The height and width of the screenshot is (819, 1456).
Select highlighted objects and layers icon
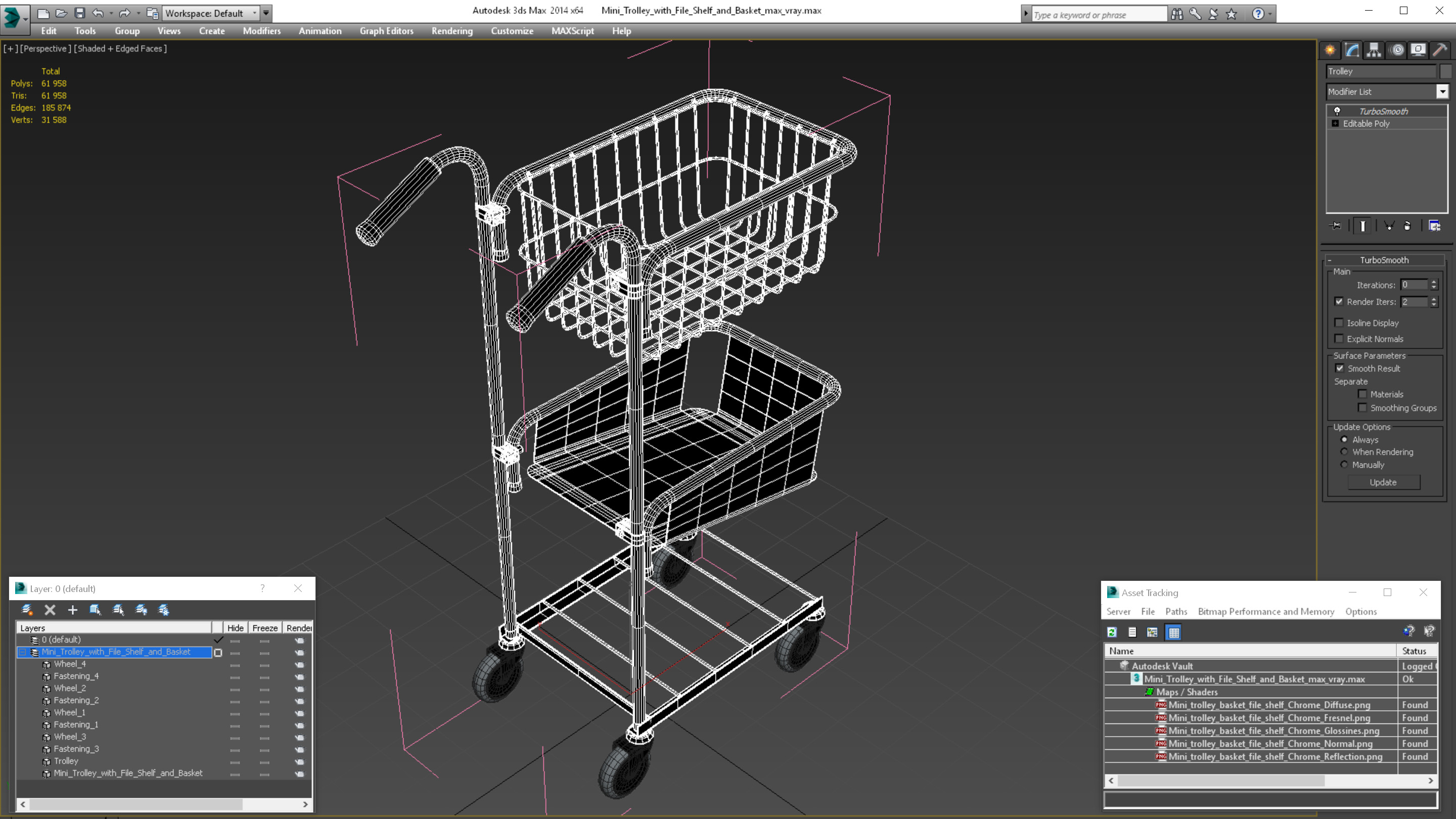click(95, 610)
